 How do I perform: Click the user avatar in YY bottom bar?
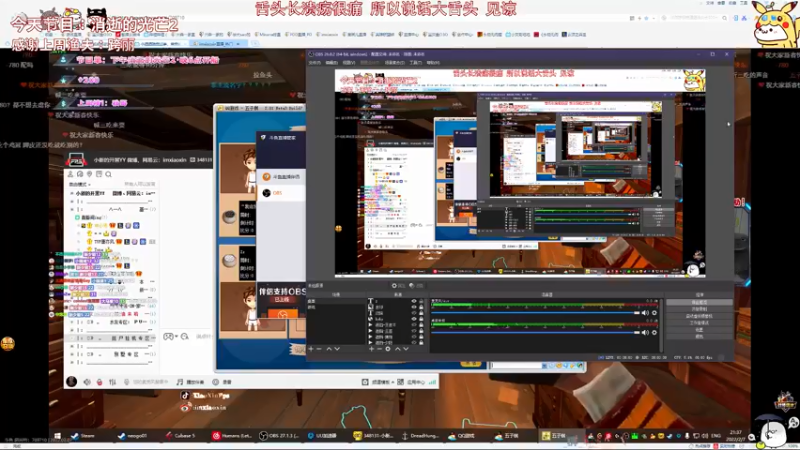point(71,382)
